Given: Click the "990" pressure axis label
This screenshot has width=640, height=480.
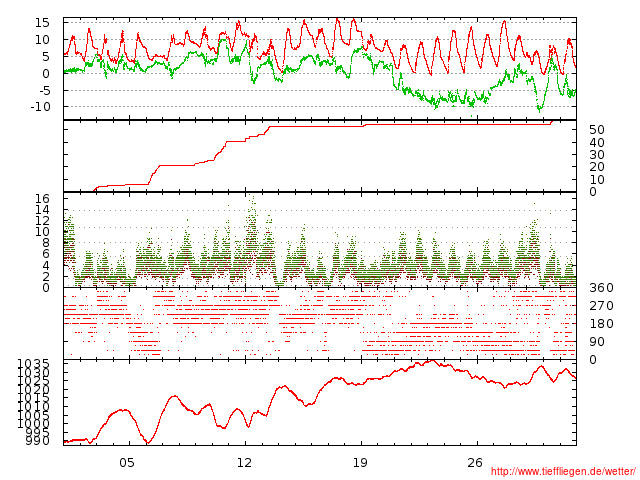Looking at the screenshot, I should (x=38, y=441).
